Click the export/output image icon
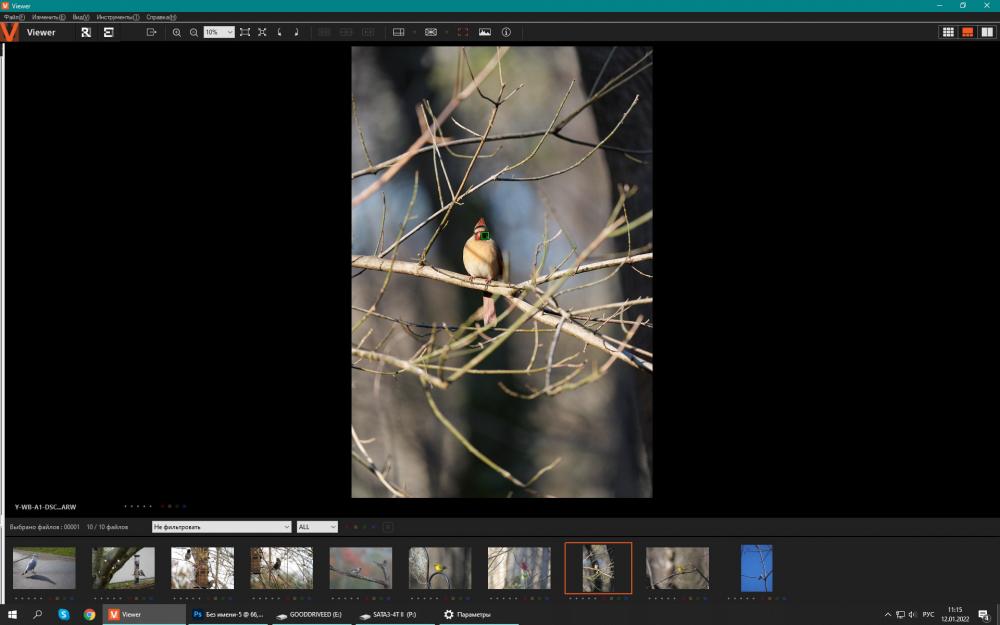The image size is (1000, 625). [x=151, y=32]
